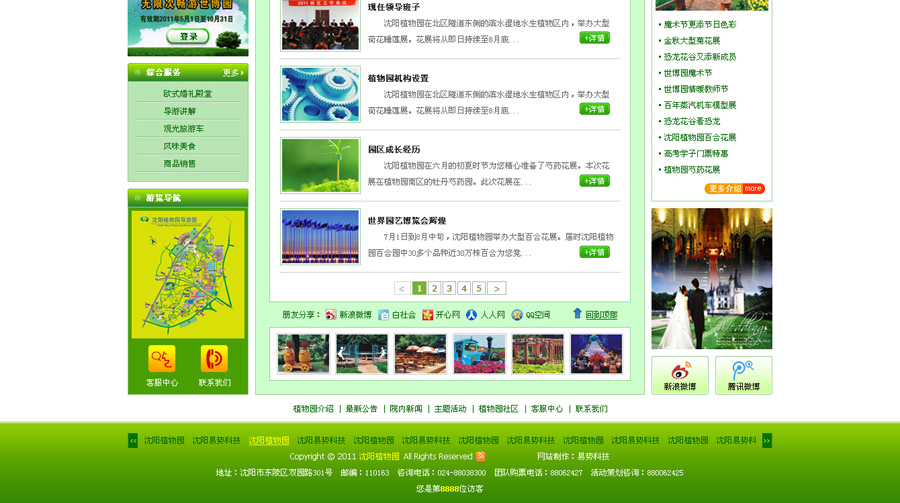Go to next page with > arrow

(x=496, y=288)
